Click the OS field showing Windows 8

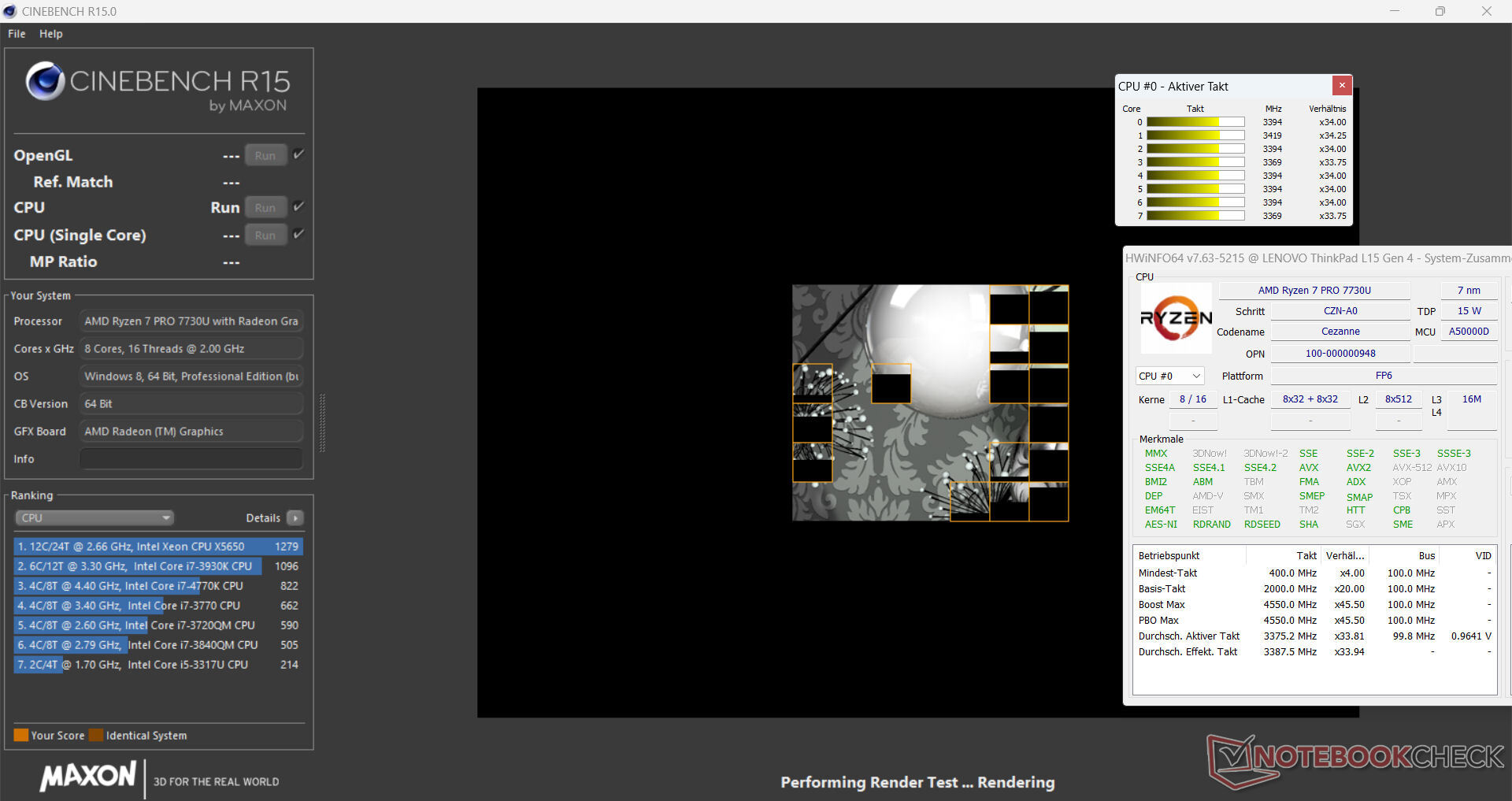coord(191,376)
